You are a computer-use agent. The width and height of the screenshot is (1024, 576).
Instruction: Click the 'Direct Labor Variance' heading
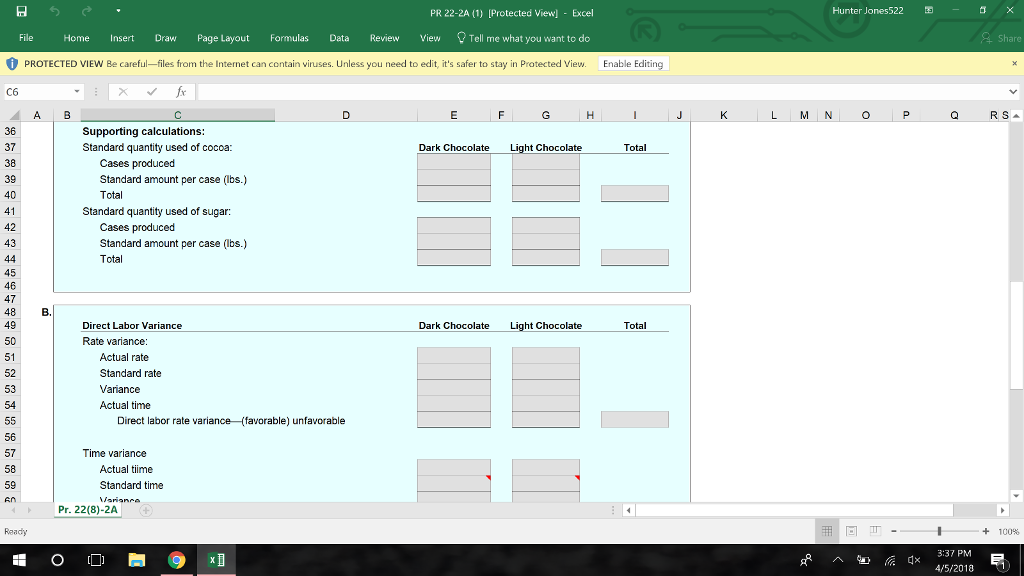coord(132,325)
